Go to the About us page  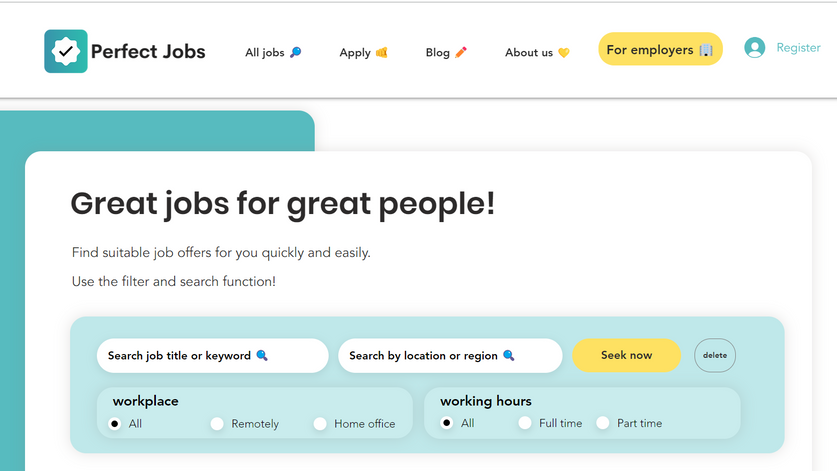(529, 53)
